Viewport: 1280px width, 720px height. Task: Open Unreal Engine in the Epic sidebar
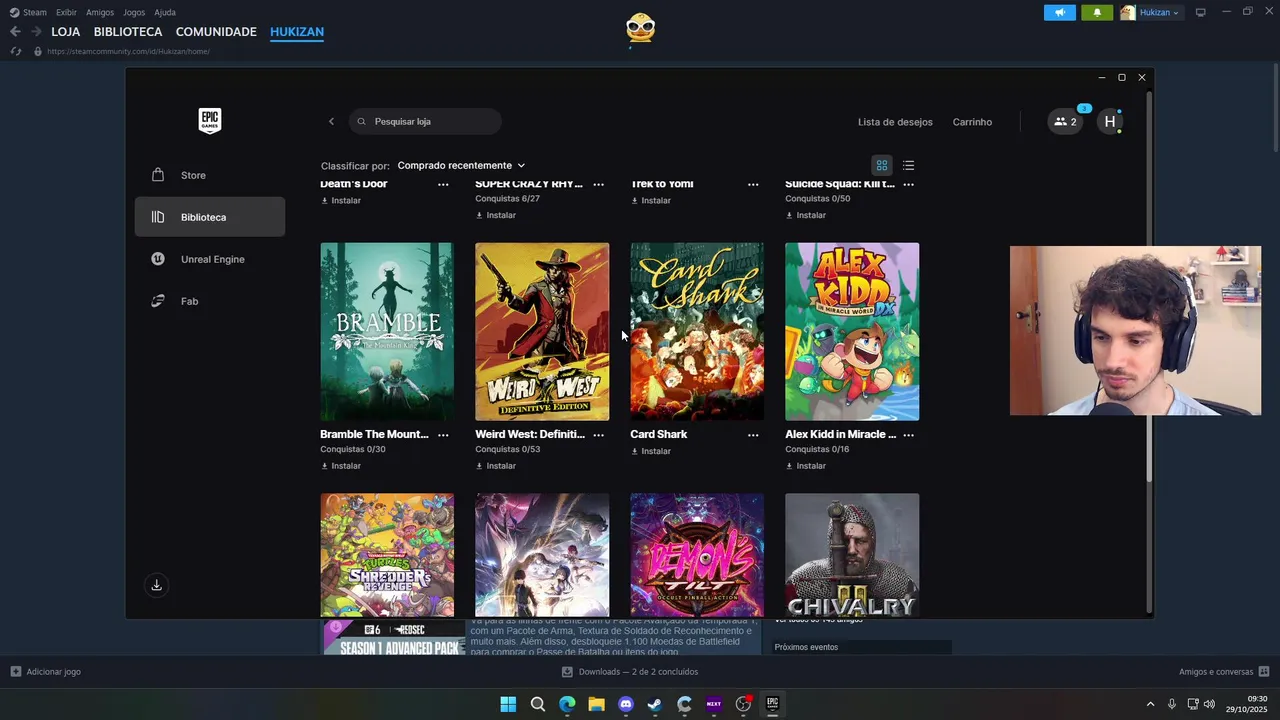click(x=210, y=259)
